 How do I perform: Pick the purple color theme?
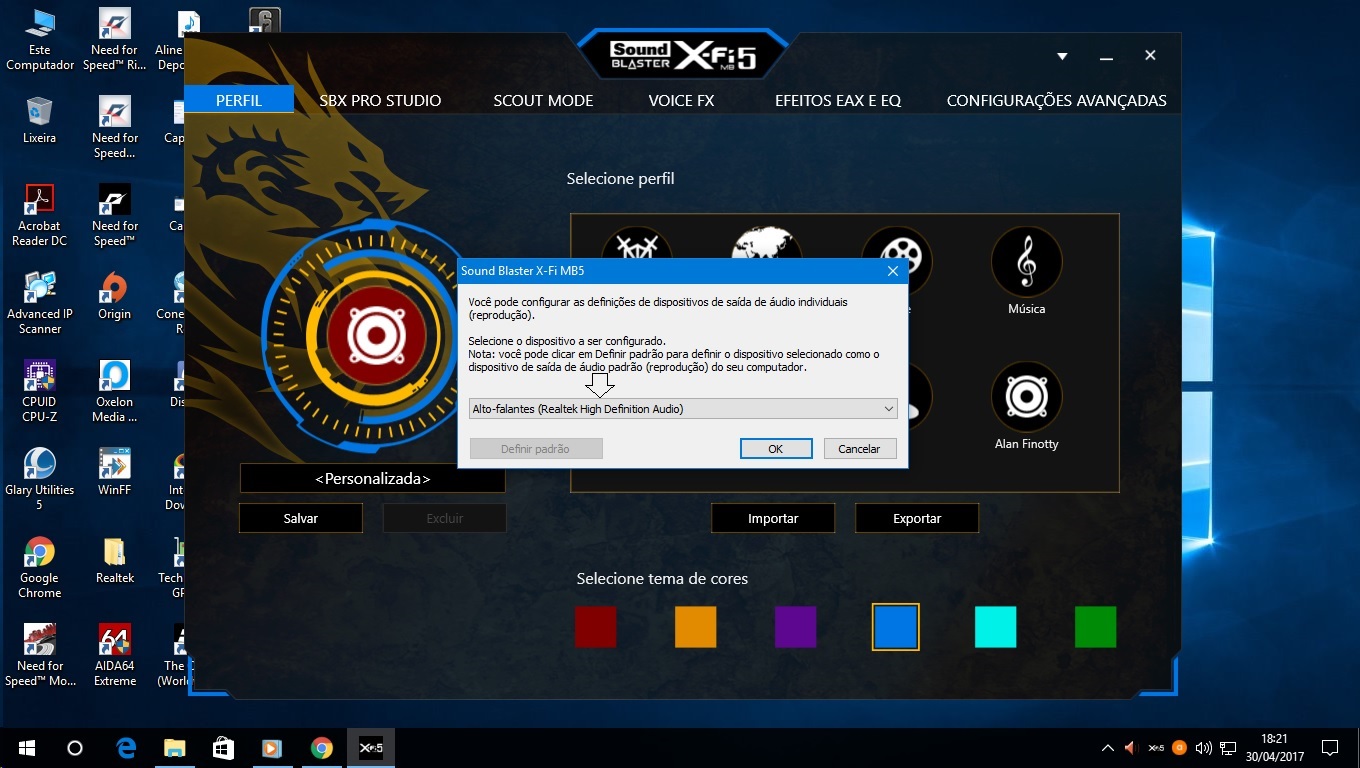coord(796,627)
